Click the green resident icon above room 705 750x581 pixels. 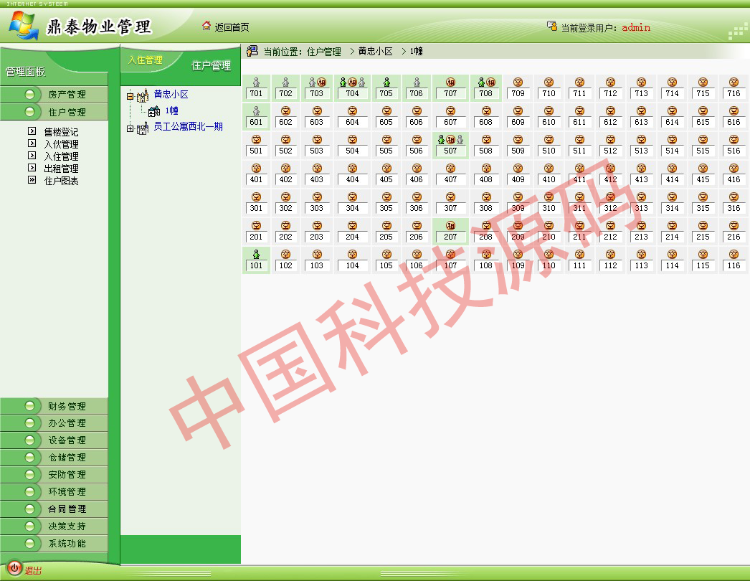click(x=386, y=82)
